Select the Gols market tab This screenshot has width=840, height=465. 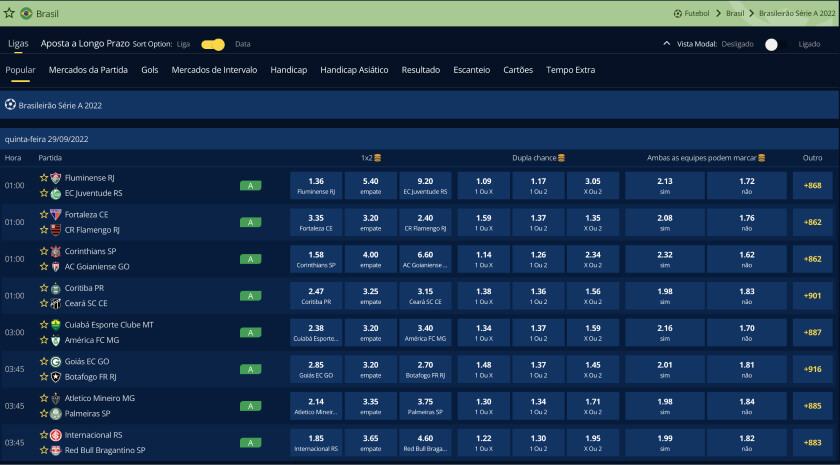149,70
